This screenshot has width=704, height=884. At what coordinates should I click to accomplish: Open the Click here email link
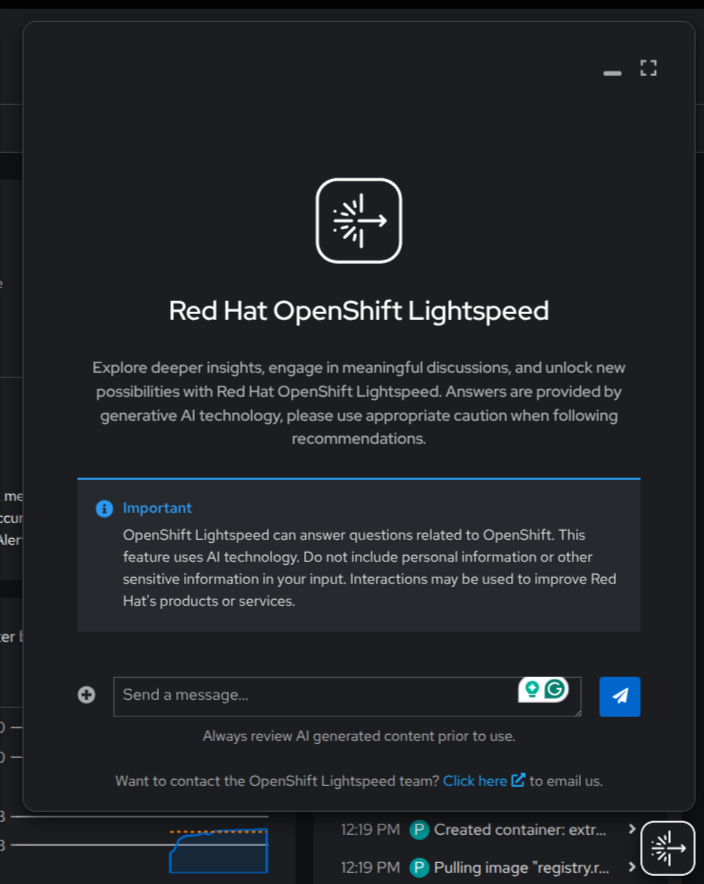[475, 781]
